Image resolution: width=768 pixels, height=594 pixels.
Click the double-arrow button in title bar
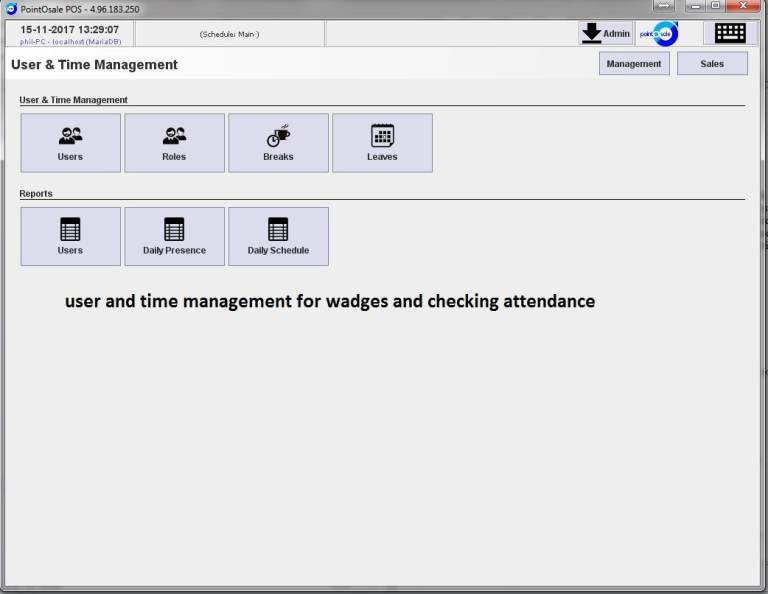(x=664, y=6)
